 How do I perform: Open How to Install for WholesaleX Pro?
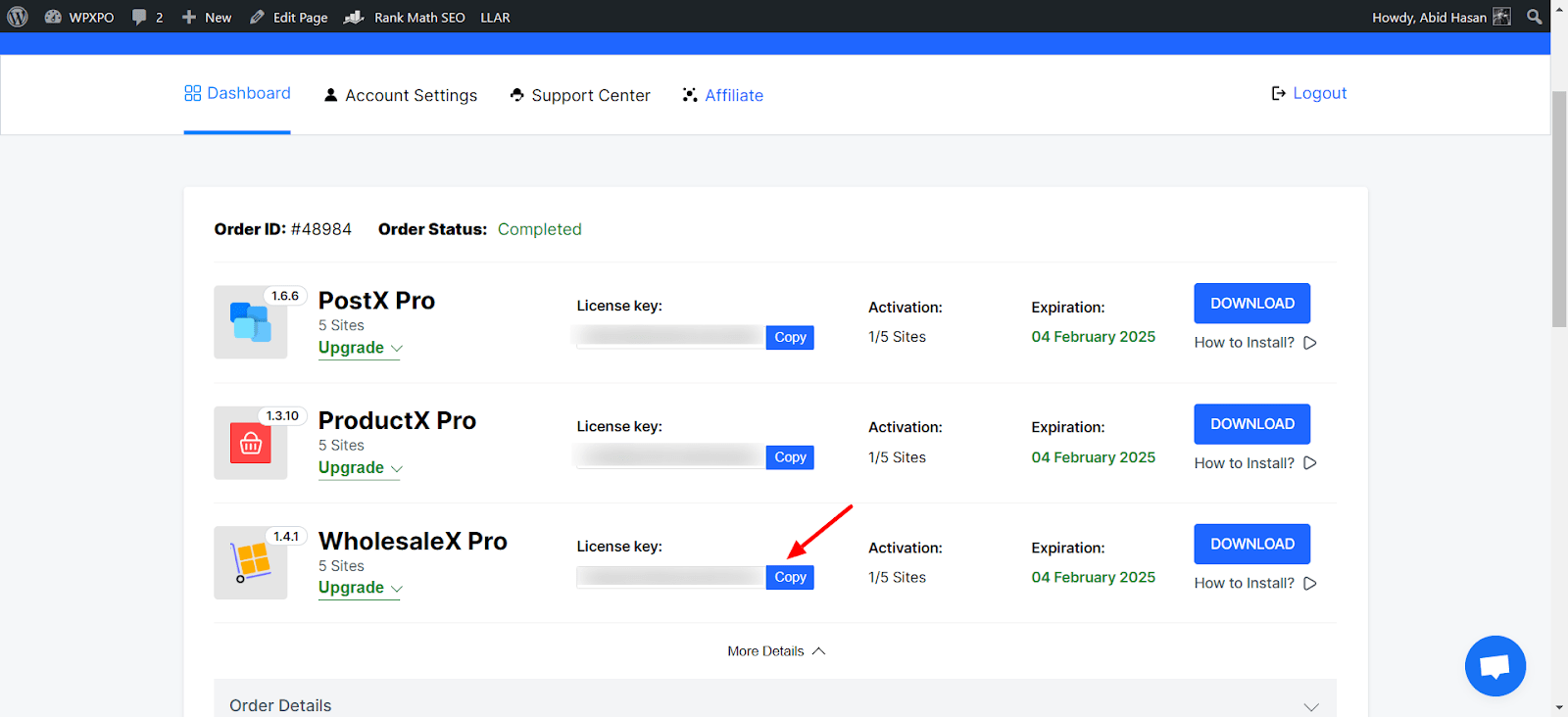[x=1255, y=583]
